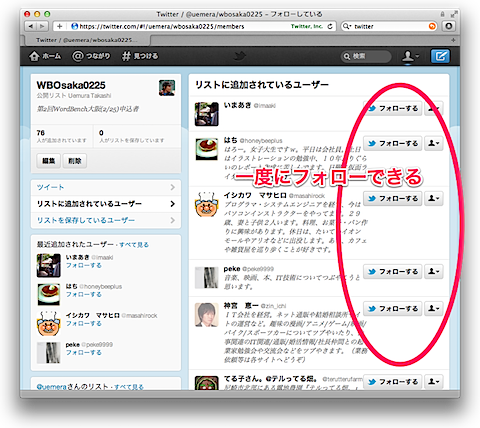Follow はち in the sidebar list
The image size is (480, 428).
pos(84,294)
